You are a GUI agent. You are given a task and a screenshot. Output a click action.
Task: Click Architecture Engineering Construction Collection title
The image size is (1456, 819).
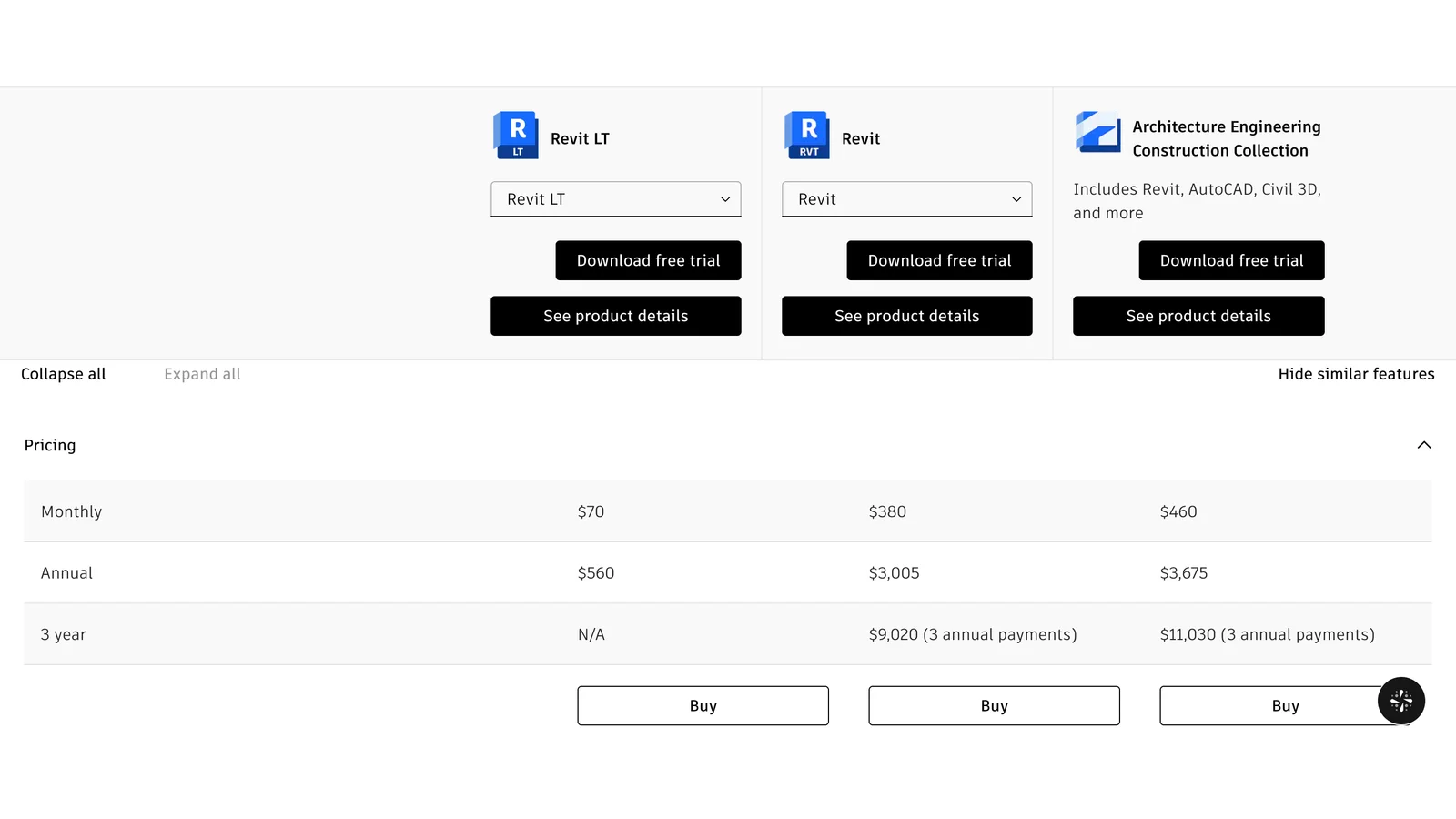click(1227, 138)
